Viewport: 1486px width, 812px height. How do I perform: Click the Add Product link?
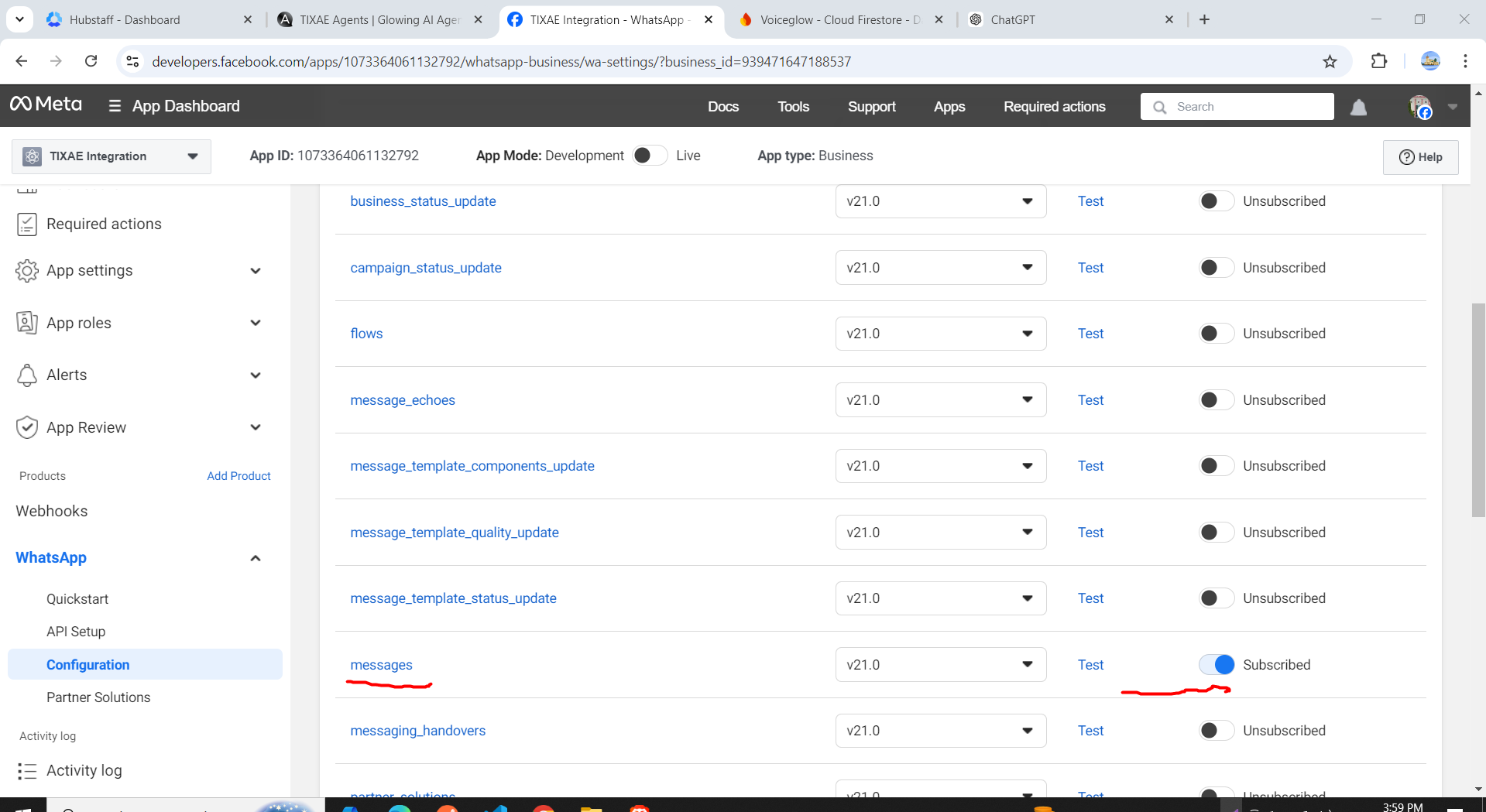[239, 476]
